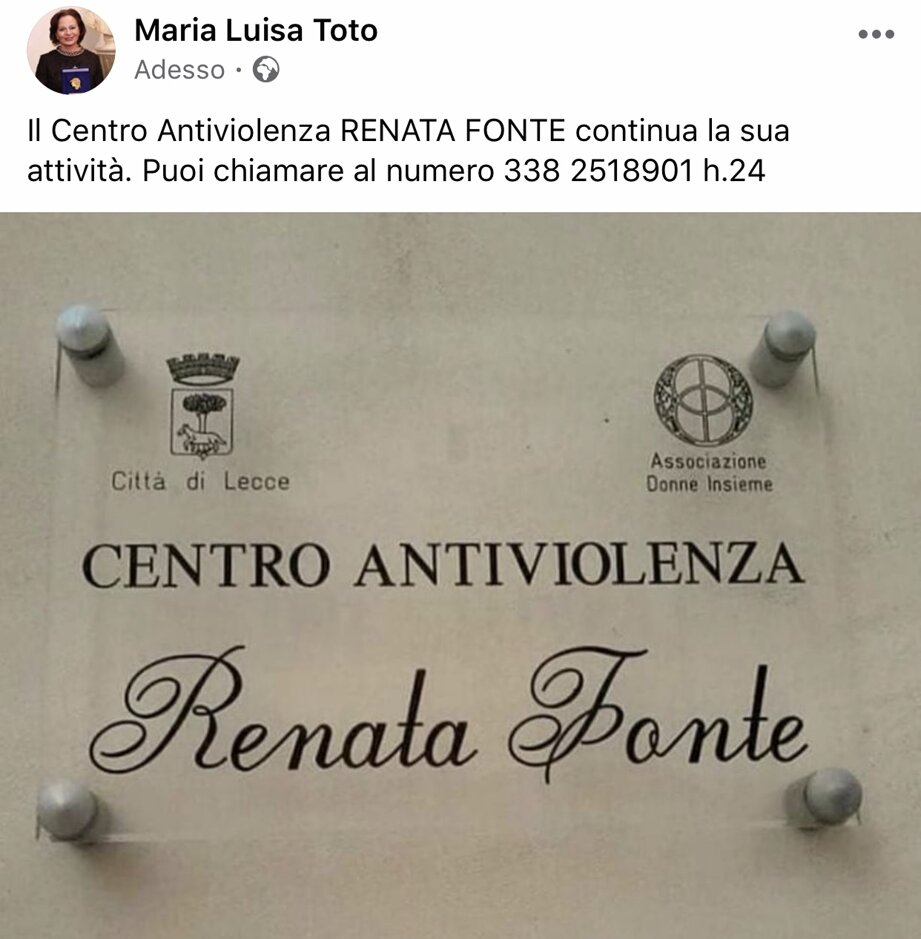Screen dimensions: 921x939
Task: Click the cursive 'Fonte' word on the plaque
Action: tap(658, 713)
